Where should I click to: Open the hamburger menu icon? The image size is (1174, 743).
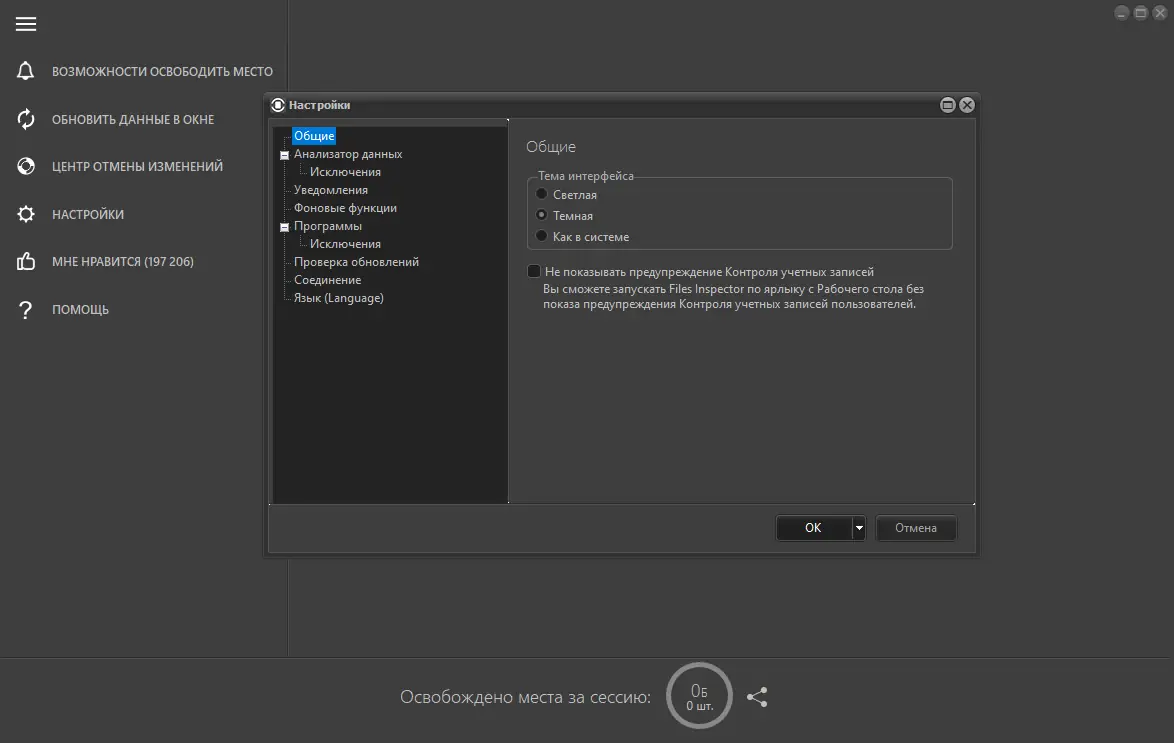(25, 24)
